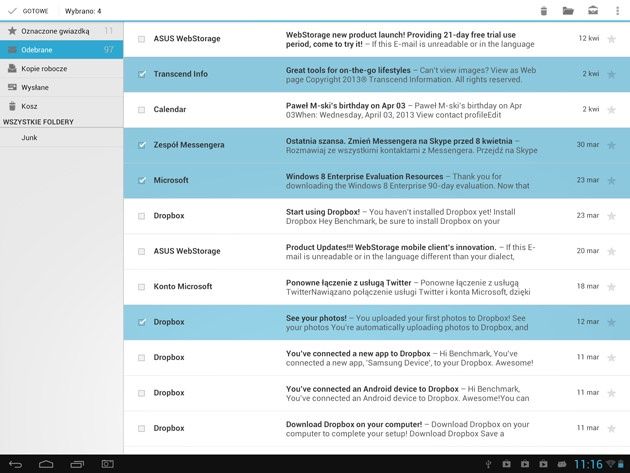Open Ostatnia szansa Messenger Skype email
Viewport: 630px width, 473px height.
[377, 145]
